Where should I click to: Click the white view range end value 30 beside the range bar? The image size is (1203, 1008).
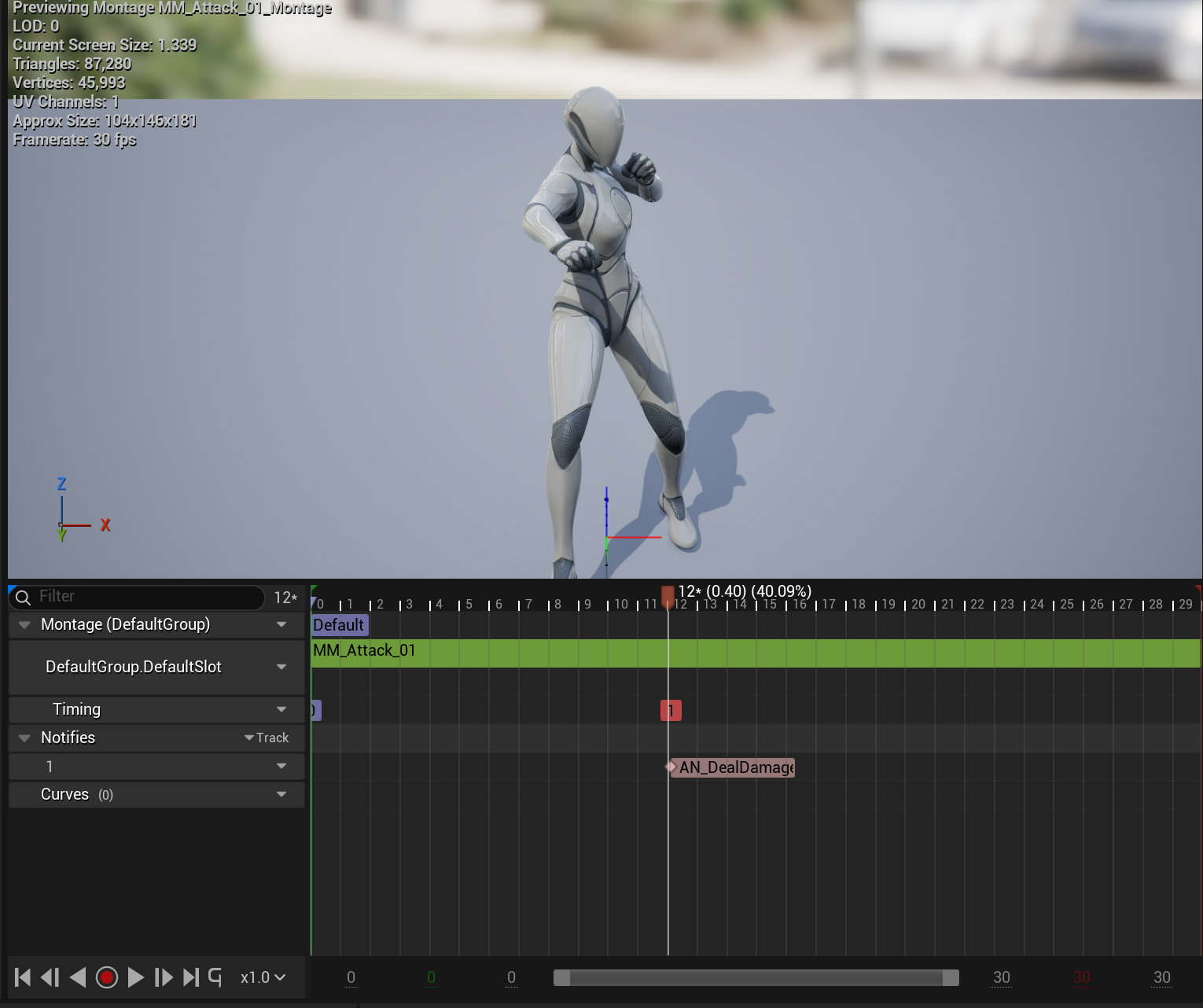pyautogui.click(x=1002, y=977)
